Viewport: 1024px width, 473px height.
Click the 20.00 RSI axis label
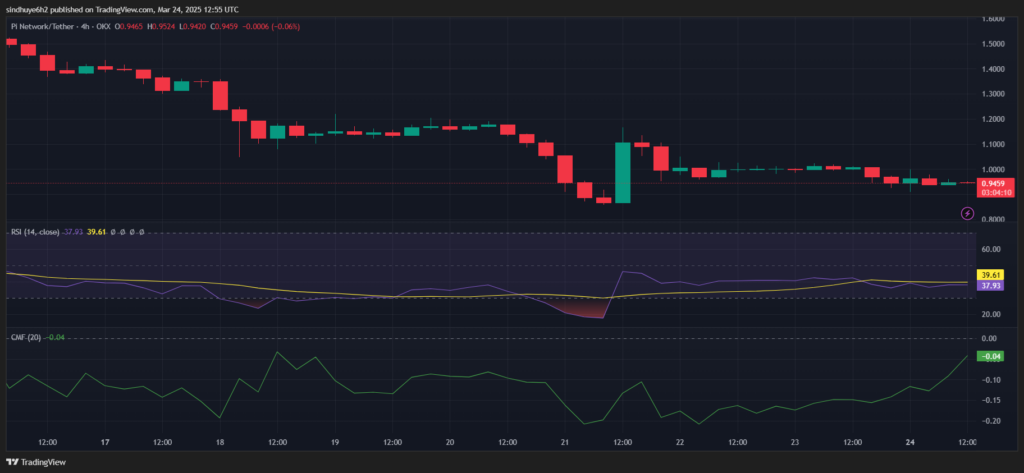pyautogui.click(x=990, y=314)
